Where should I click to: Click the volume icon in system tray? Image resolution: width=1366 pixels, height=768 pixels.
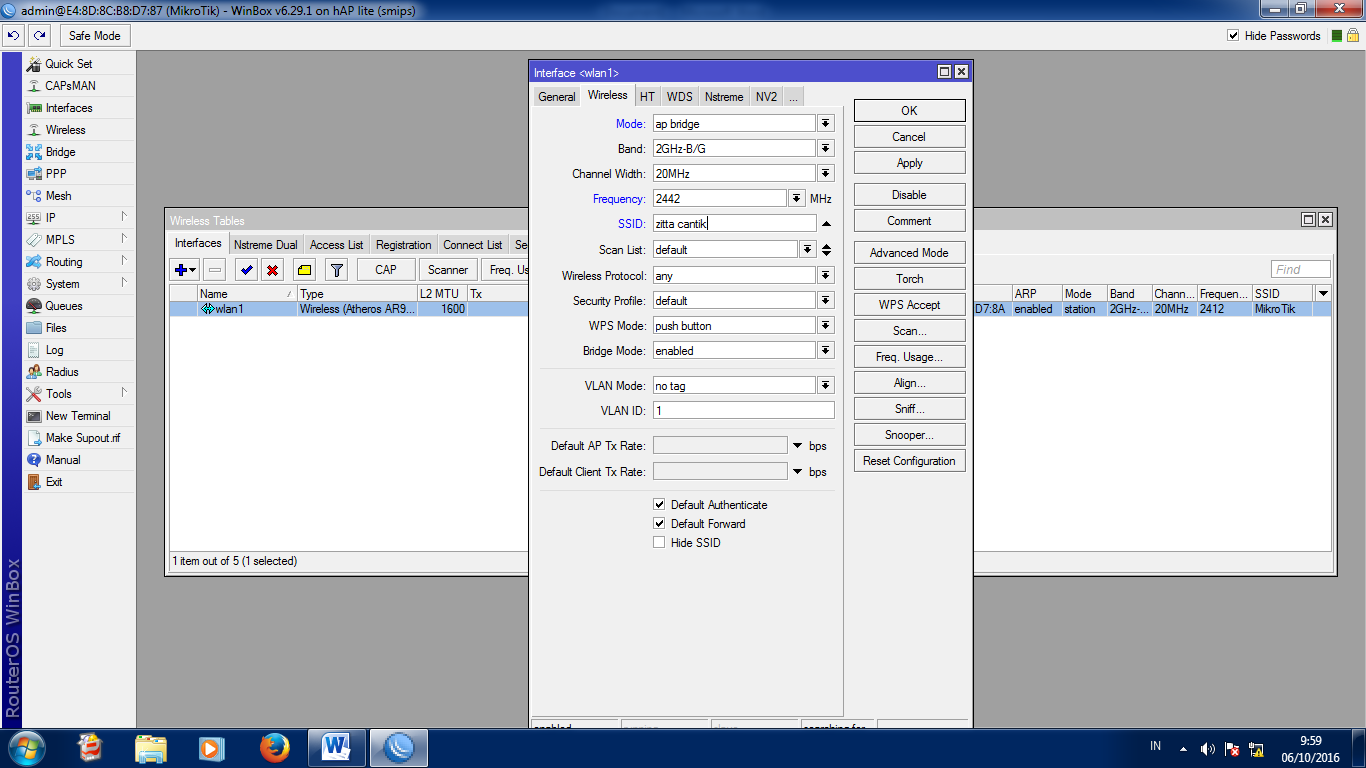click(x=1208, y=749)
